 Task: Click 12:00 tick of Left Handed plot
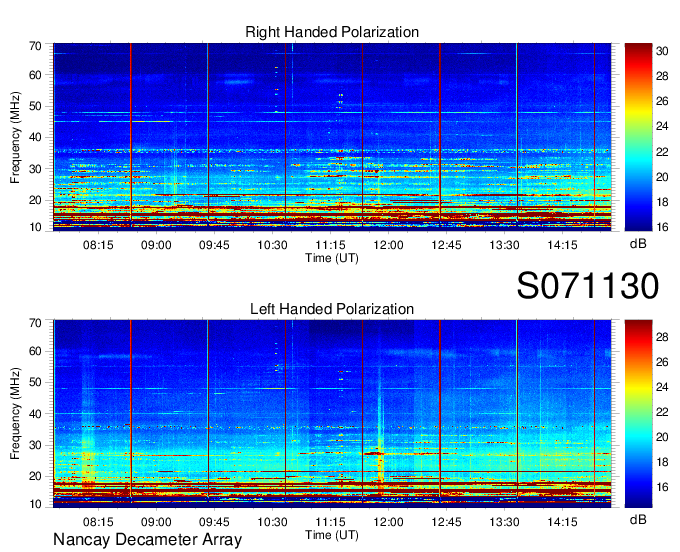(x=389, y=522)
